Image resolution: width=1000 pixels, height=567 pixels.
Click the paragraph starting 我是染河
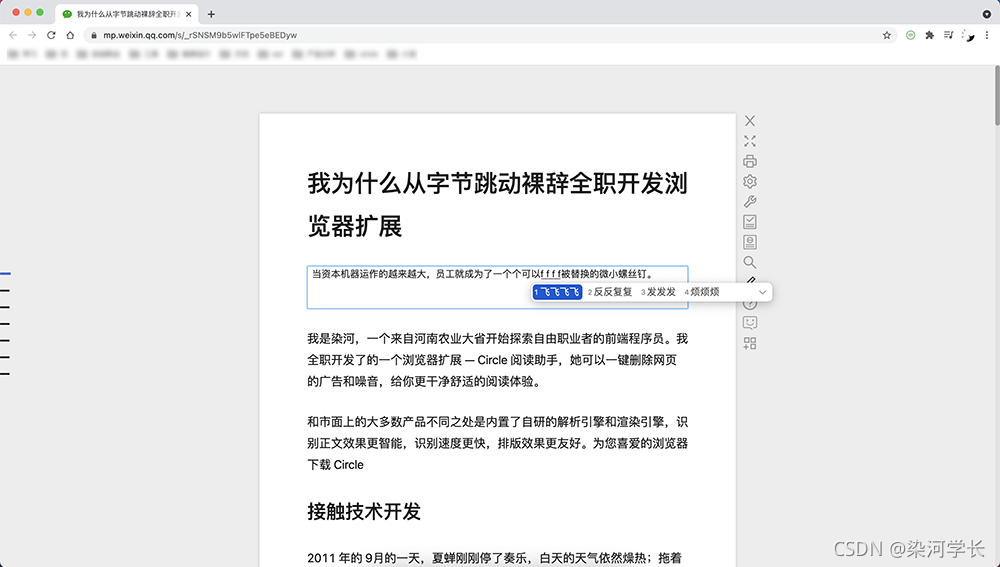tap(497, 360)
